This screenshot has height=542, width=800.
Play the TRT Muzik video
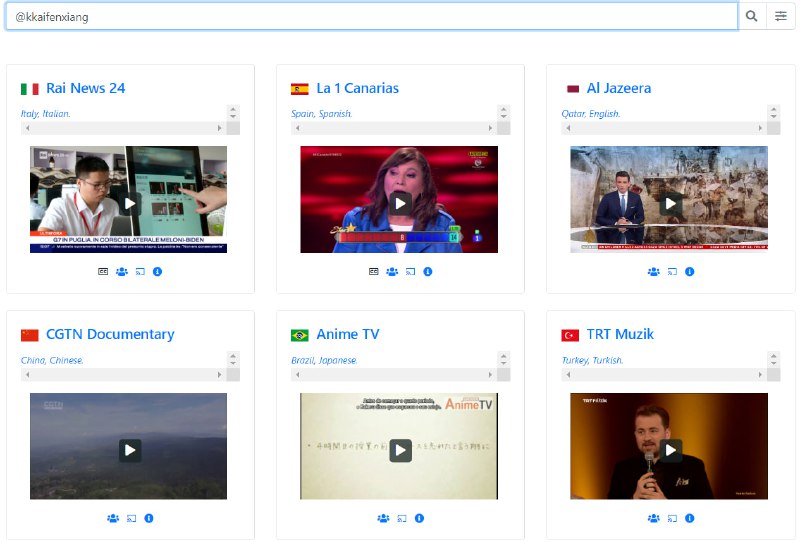(x=670, y=450)
